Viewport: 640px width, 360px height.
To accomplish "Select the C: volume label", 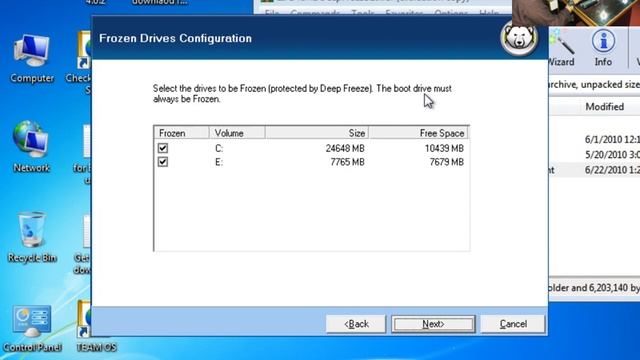I will [219, 148].
